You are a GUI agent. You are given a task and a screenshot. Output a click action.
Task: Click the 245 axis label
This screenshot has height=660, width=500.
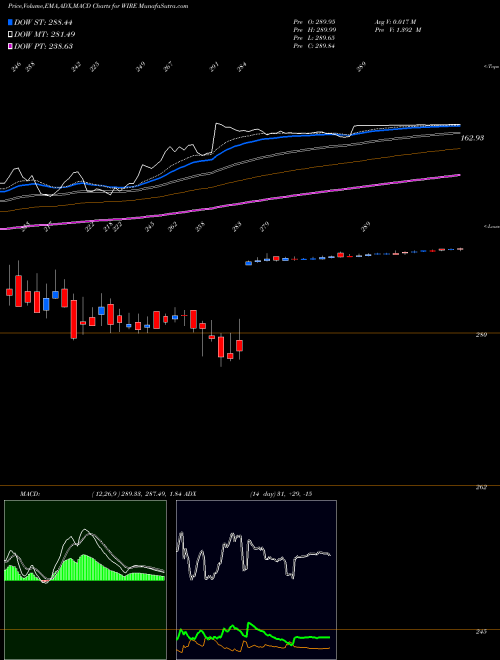pyautogui.click(x=482, y=631)
